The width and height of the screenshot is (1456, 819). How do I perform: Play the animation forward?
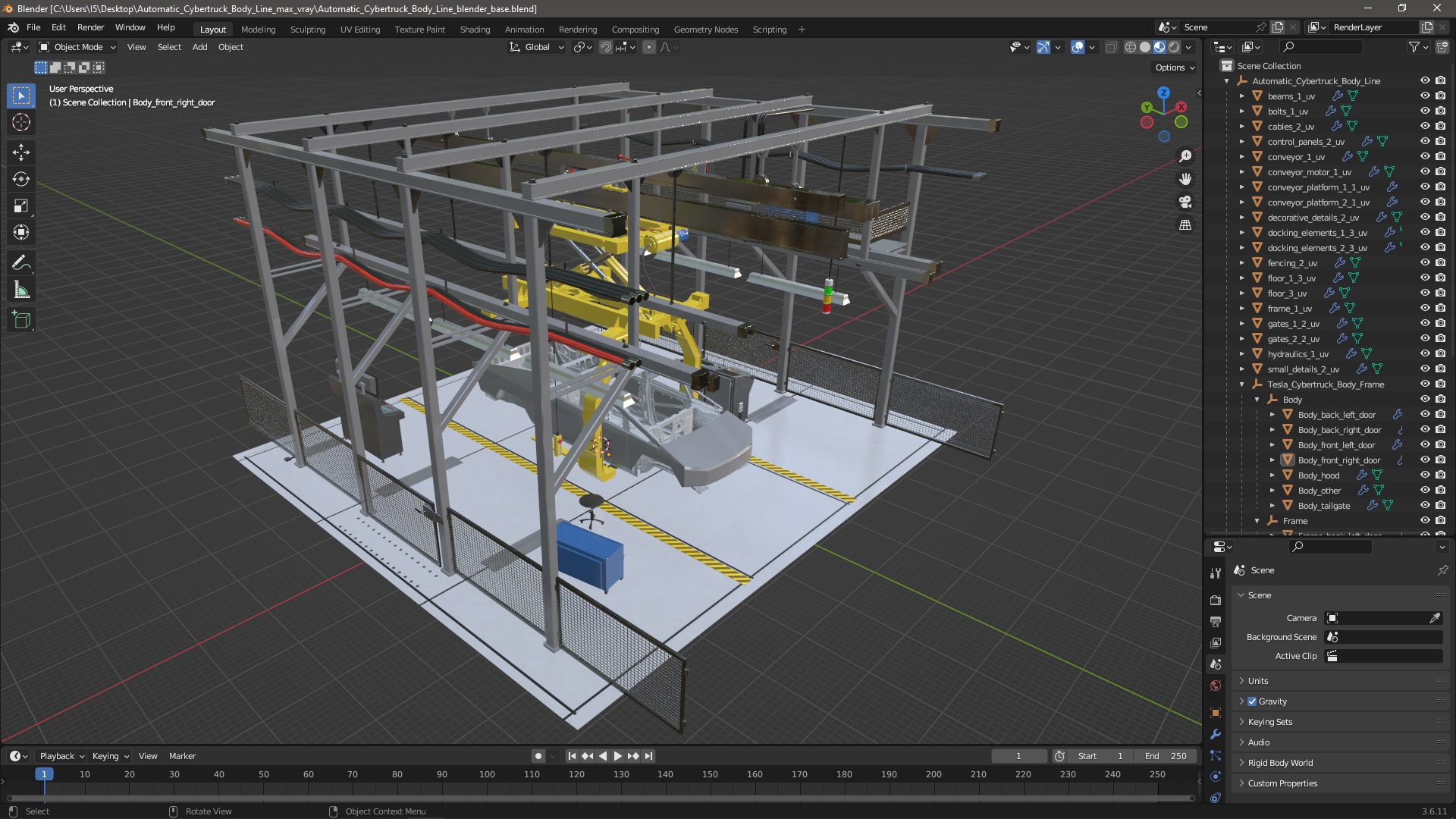pyautogui.click(x=617, y=756)
